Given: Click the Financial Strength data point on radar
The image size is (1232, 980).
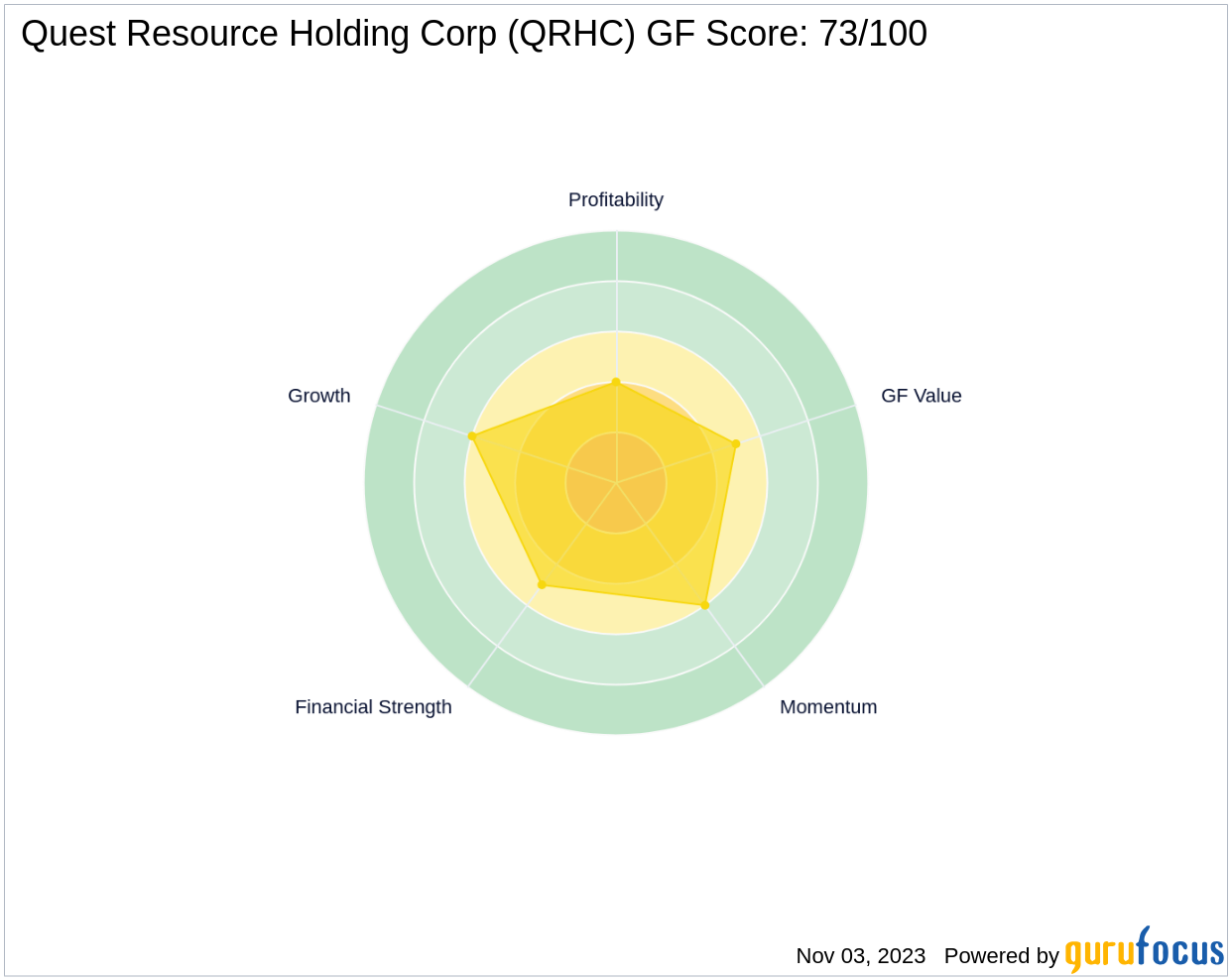Looking at the screenshot, I should tap(542, 585).
